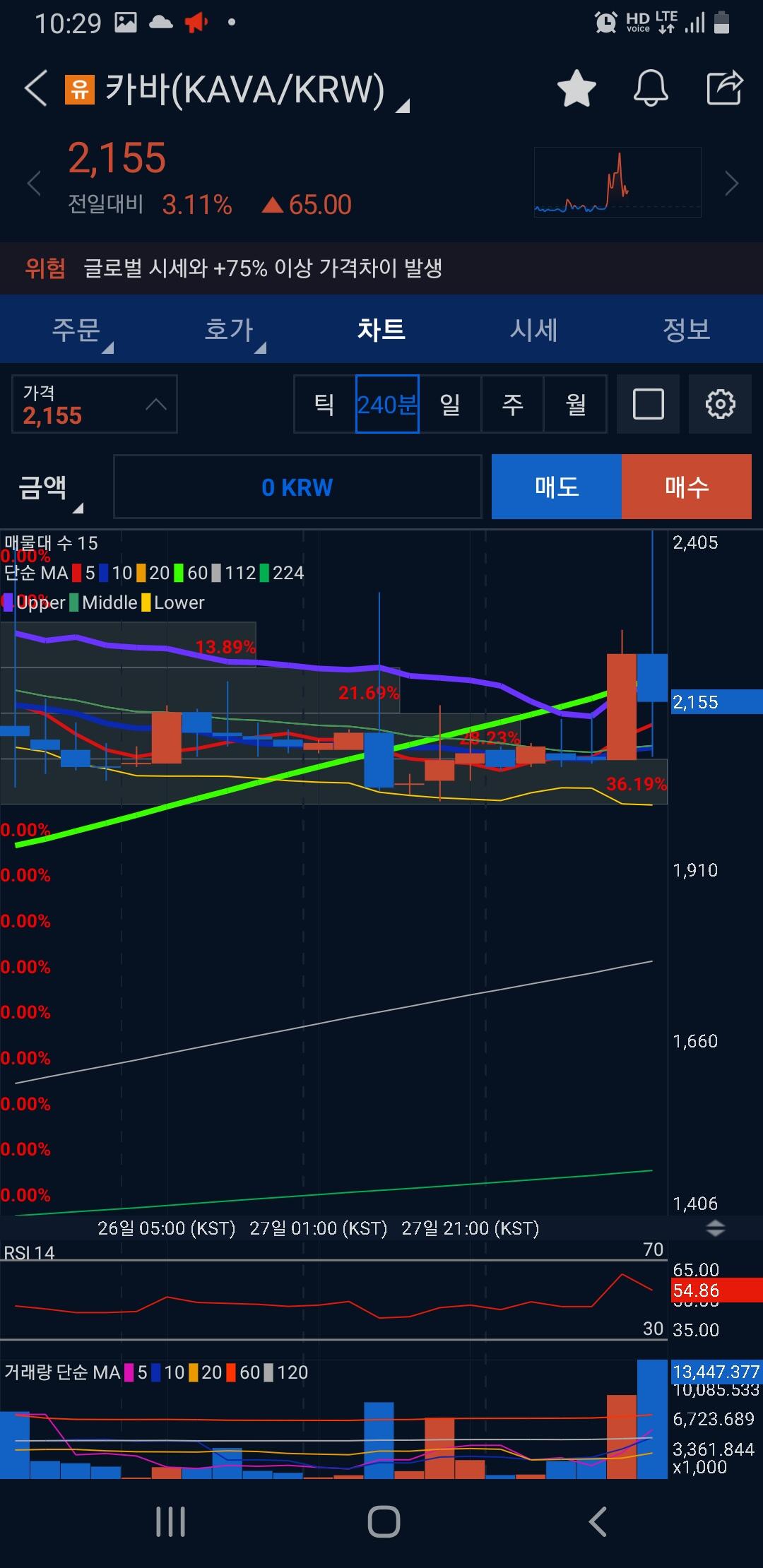The width and height of the screenshot is (763, 1568).
Task: Select the 주 weekly interval
Action: [512, 404]
